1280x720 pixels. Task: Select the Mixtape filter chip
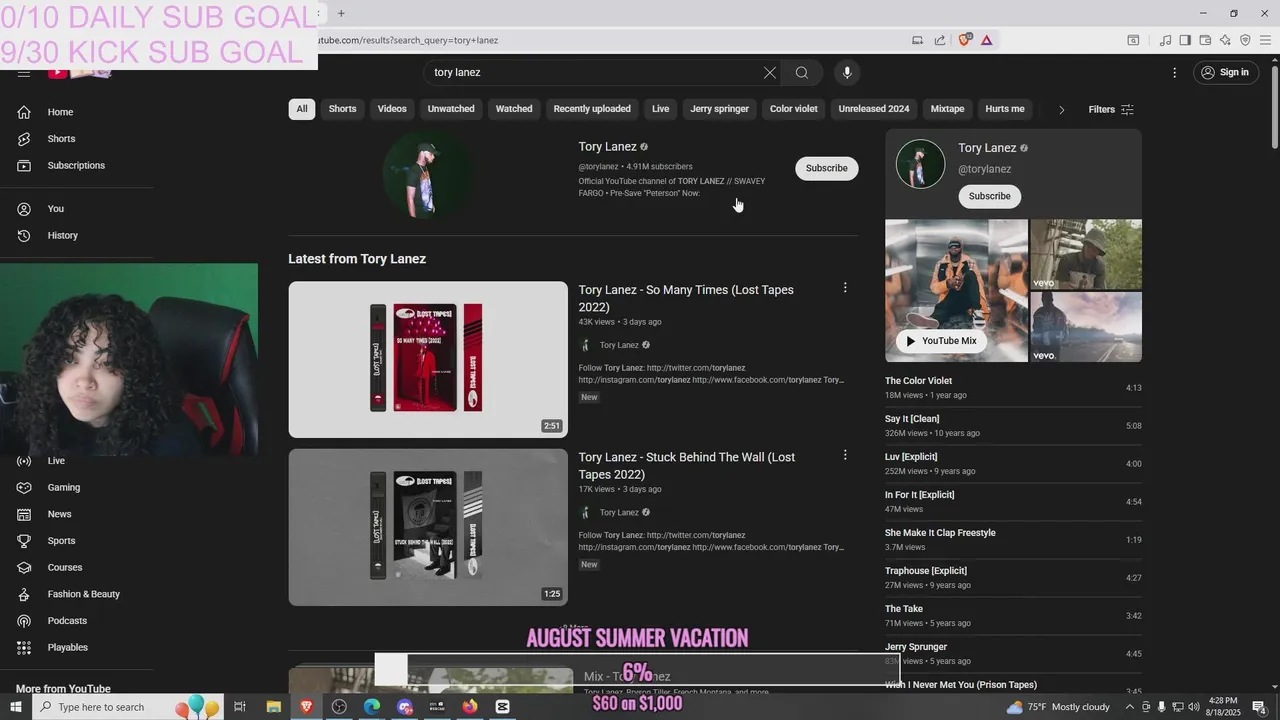point(947,109)
